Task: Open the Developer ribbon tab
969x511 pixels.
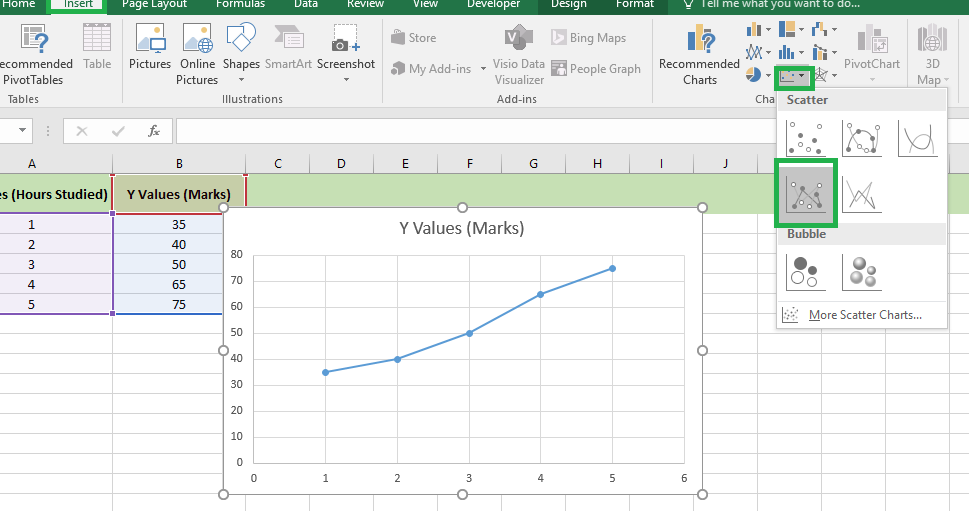Action: (x=493, y=4)
